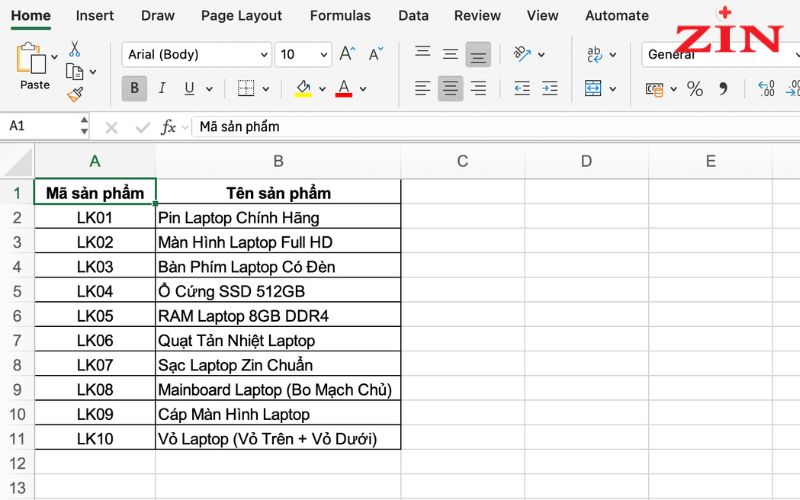The image size is (800, 500).
Task: Select cell LK06
Action: pos(95,340)
